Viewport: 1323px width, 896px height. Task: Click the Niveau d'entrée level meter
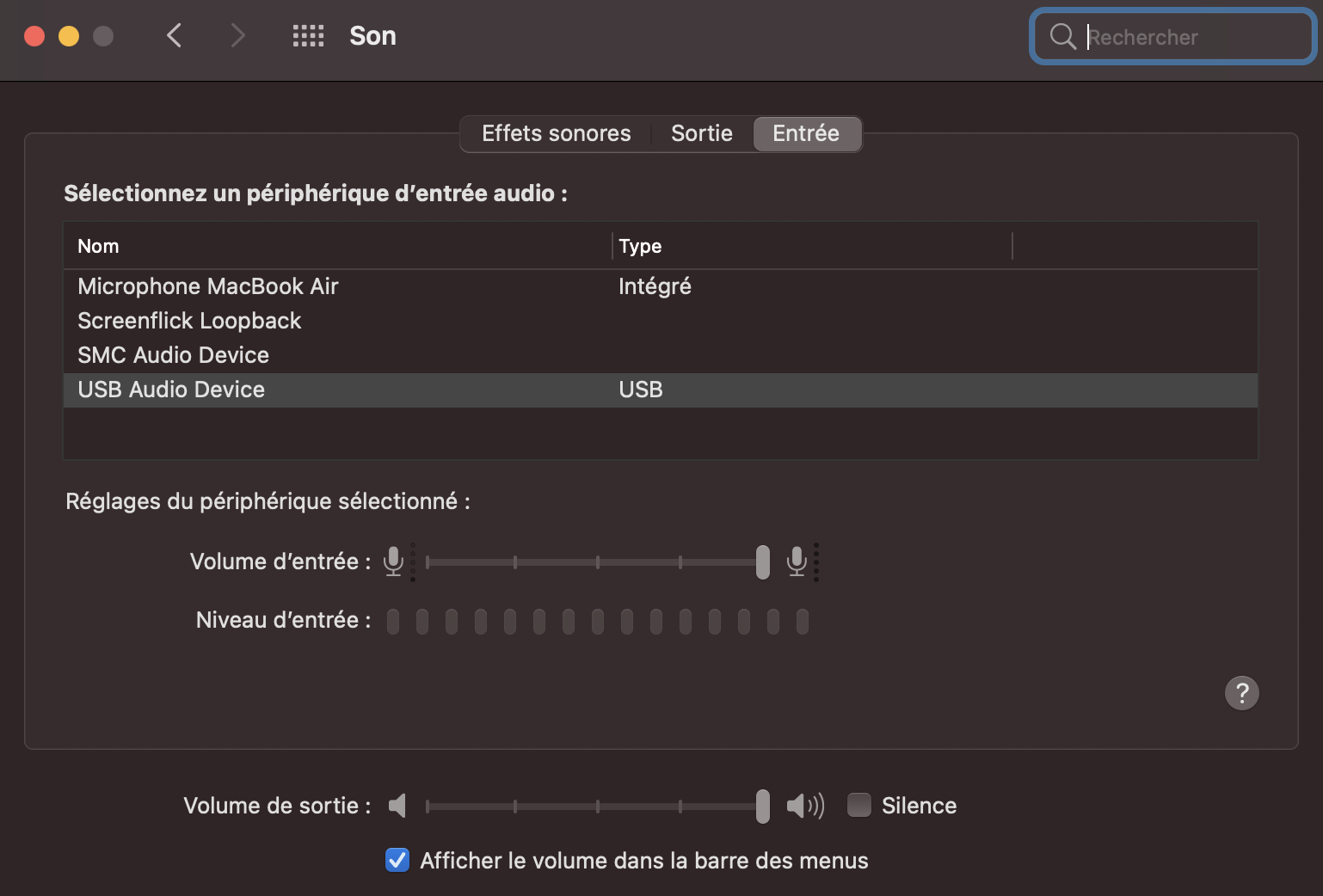pos(598,621)
